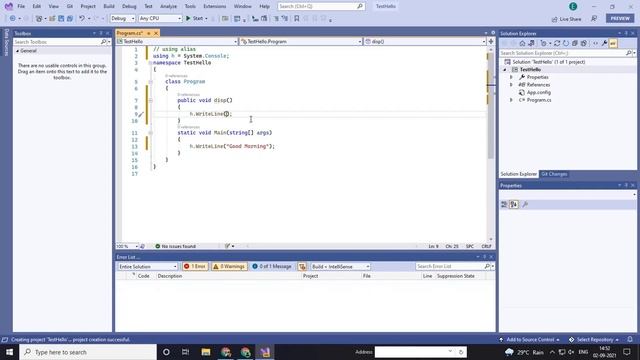This screenshot has height=360, width=640.
Task: Open the Any CPU platform dropdown
Action: pyautogui.click(x=160, y=18)
